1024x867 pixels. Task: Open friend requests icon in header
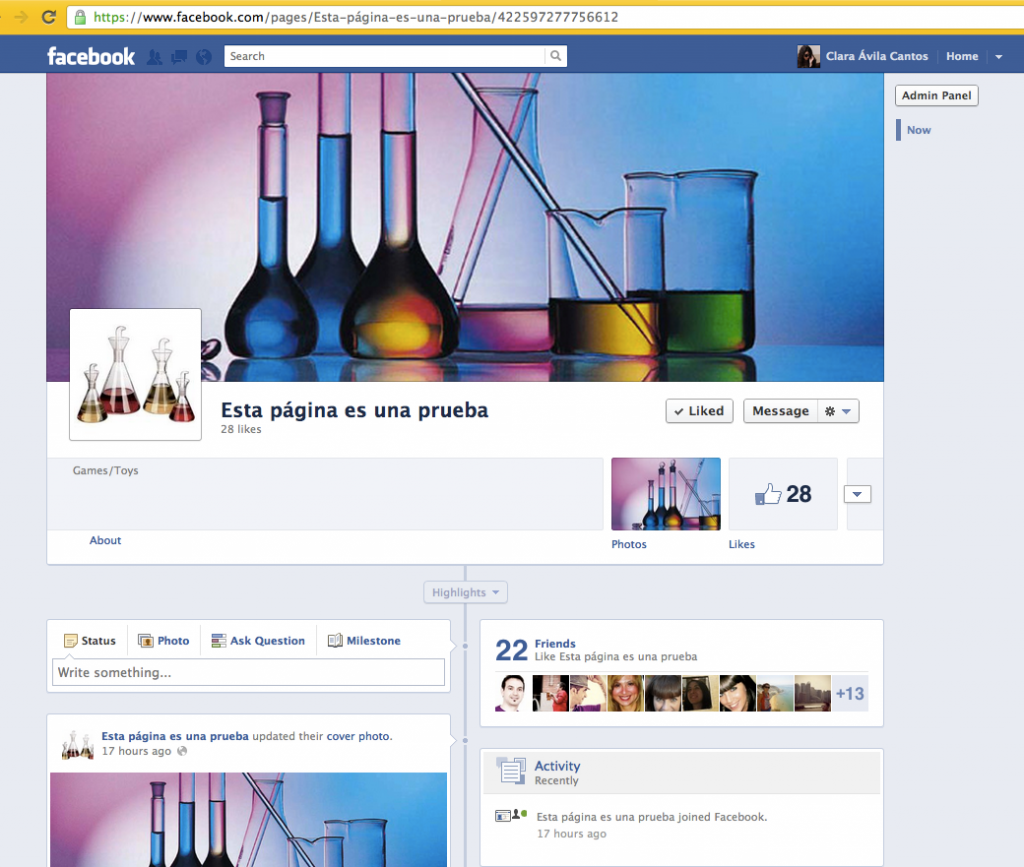tap(154, 57)
